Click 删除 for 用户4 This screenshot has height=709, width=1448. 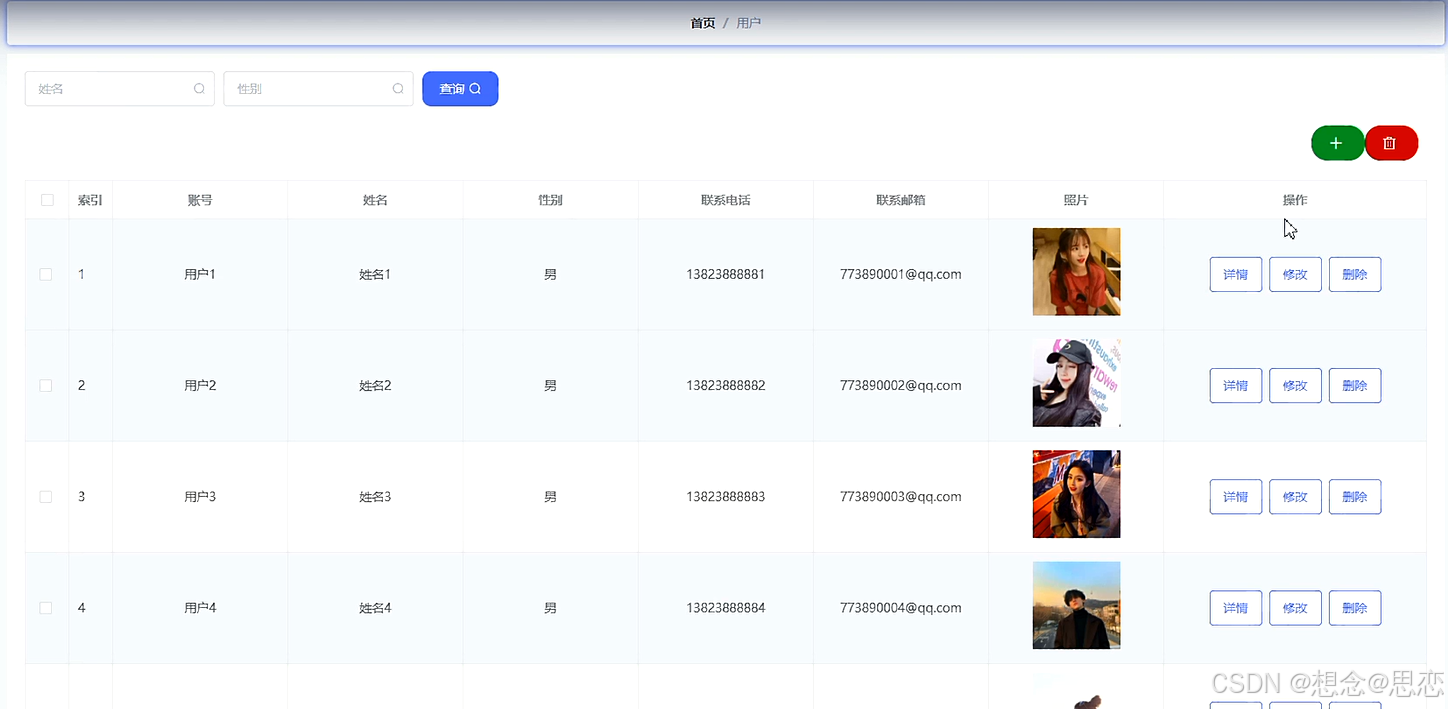(x=1355, y=608)
